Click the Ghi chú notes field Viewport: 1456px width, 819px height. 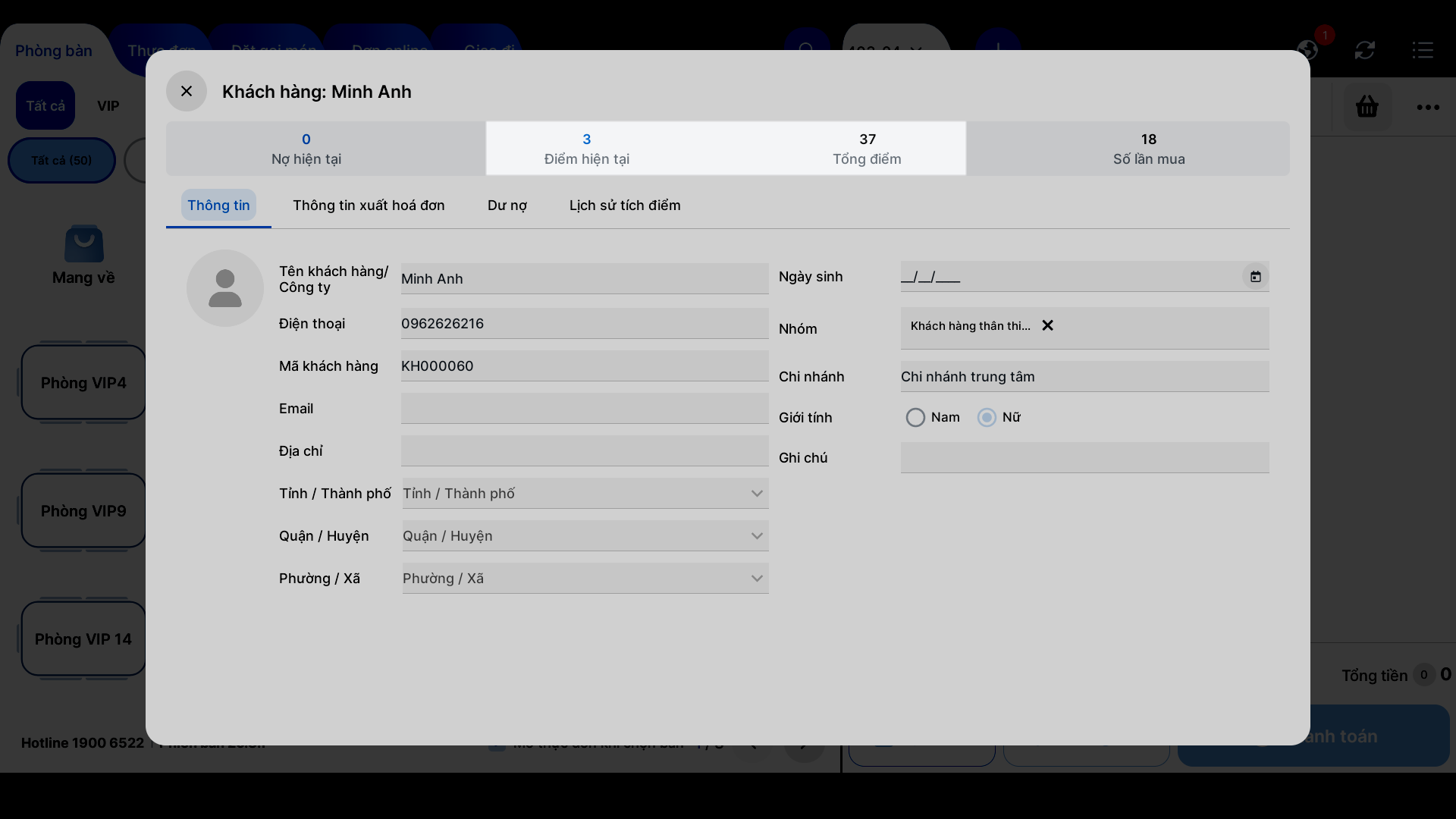(x=1084, y=457)
